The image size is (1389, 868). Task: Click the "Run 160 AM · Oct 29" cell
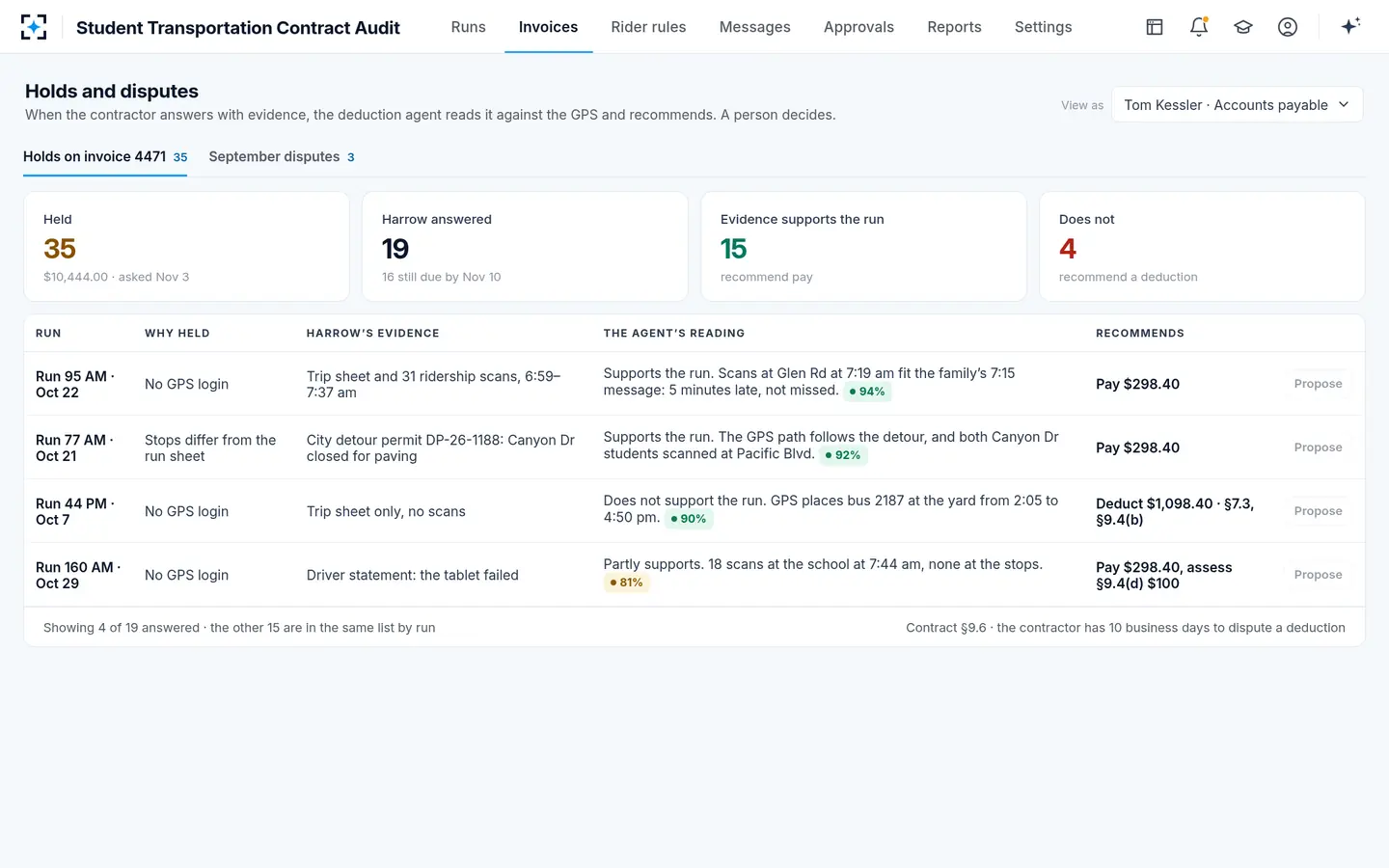[78, 575]
